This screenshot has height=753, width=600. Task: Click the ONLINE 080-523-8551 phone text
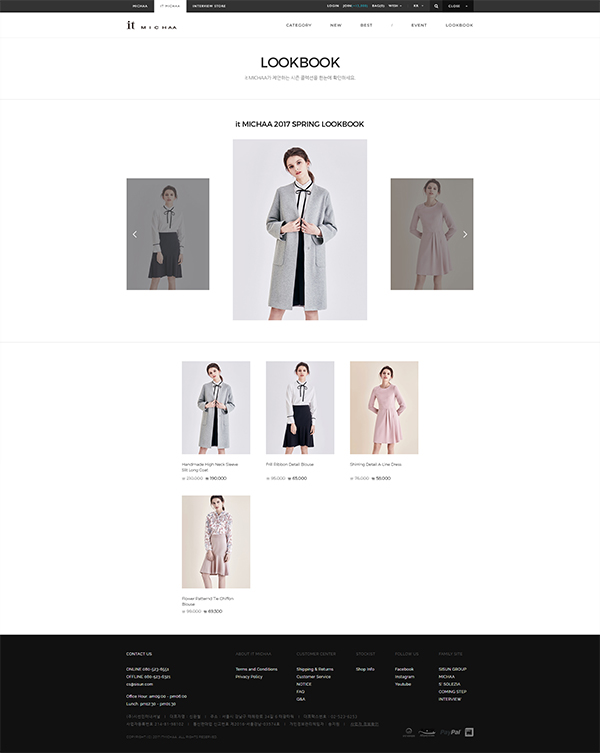[x=147, y=669]
